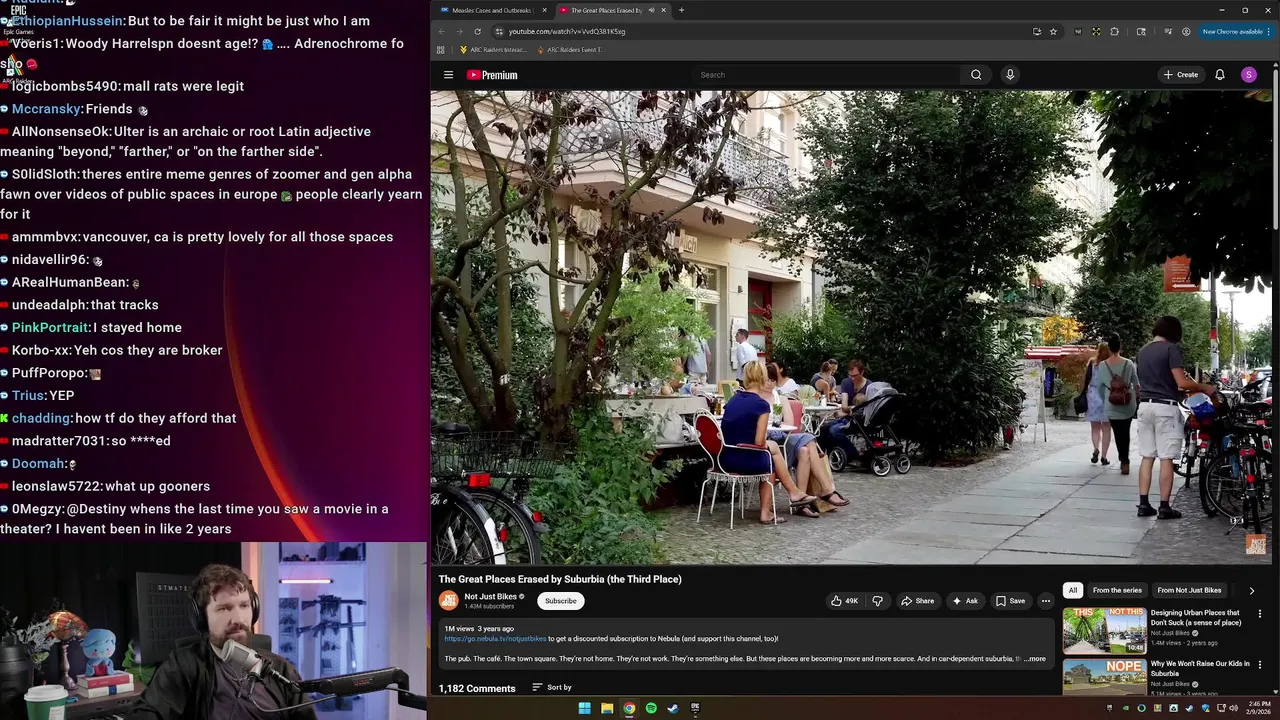Click the YouTube search input field
Image resolution: width=1280 pixels, height=720 pixels.
825,75
